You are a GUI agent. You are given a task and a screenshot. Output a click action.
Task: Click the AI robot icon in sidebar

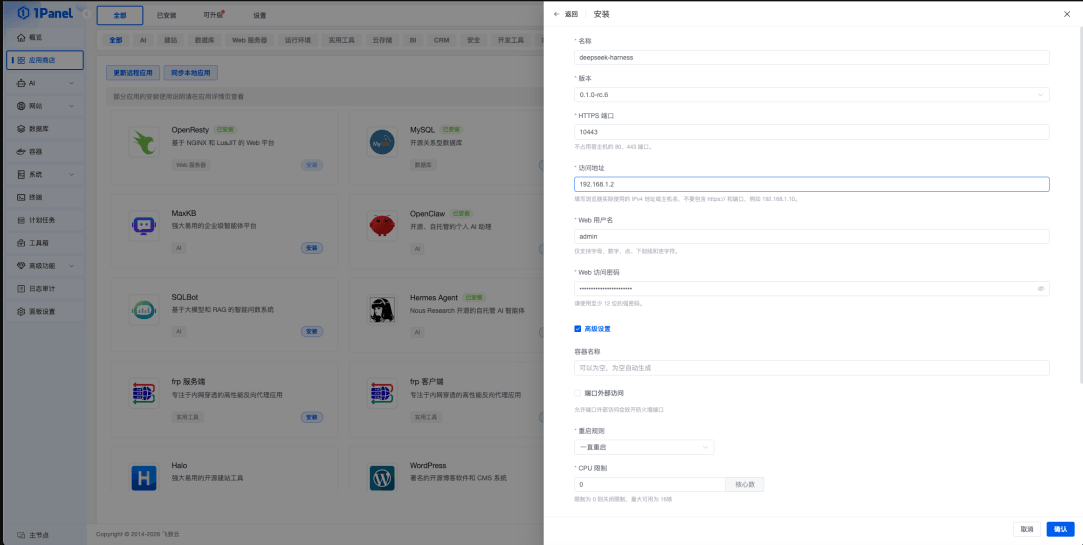(x=21, y=83)
